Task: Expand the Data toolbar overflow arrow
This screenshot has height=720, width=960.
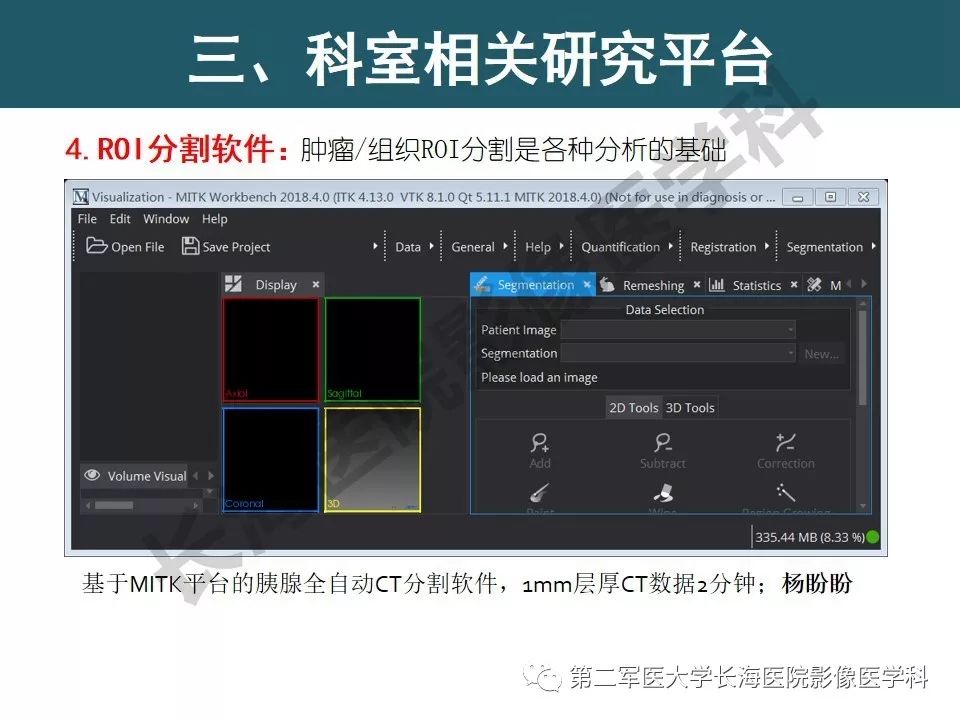Action: pyautogui.click(x=431, y=246)
